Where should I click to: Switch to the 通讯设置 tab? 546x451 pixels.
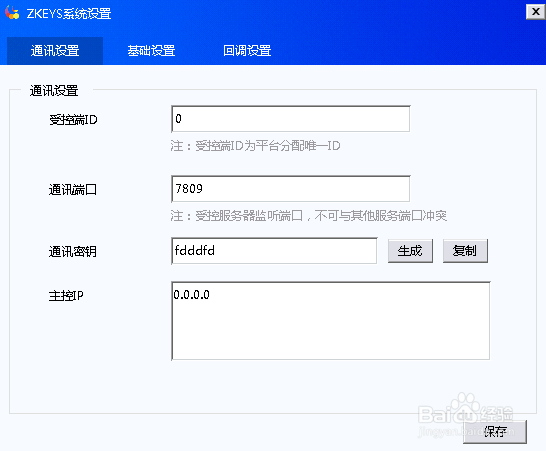(55, 51)
